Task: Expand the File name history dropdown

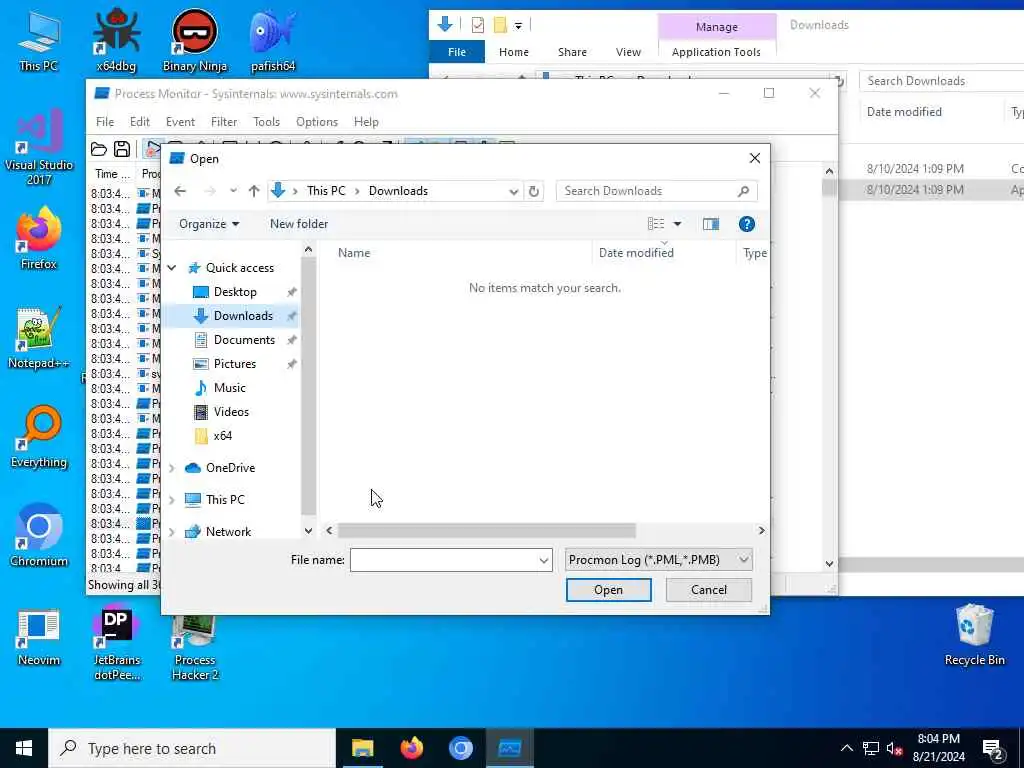Action: [543, 560]
